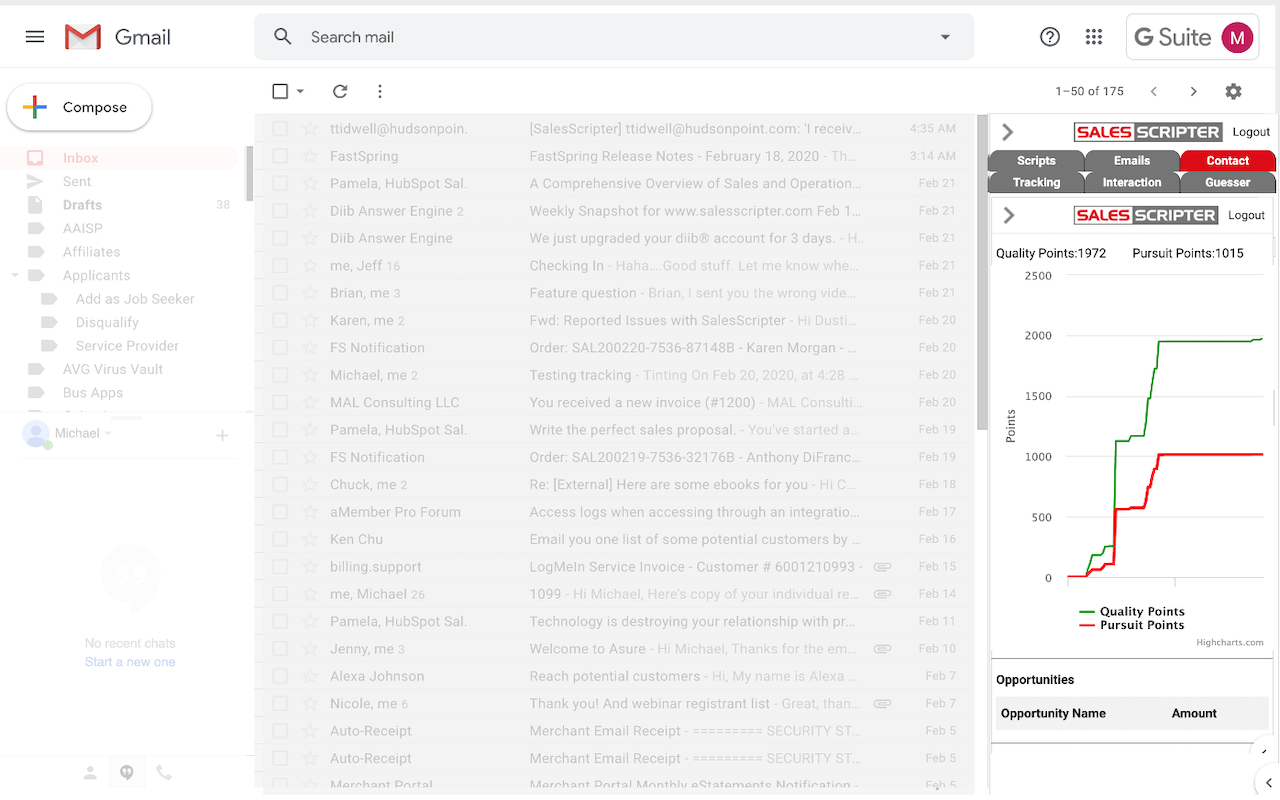
Task: Click the Gmail logo
Action: 118,37
